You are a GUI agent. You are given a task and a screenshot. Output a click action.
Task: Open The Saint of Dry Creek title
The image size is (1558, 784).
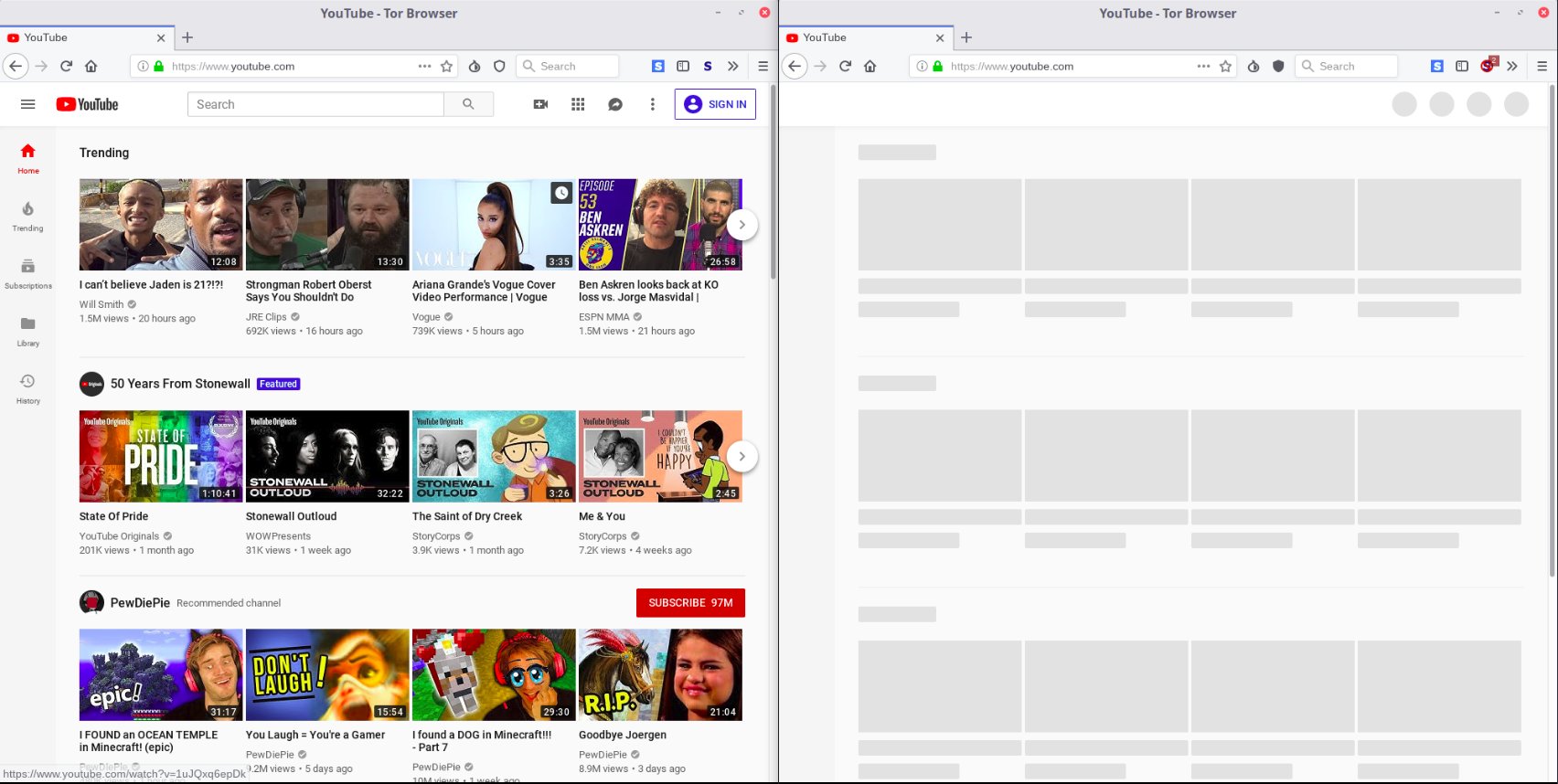point(467,516)
